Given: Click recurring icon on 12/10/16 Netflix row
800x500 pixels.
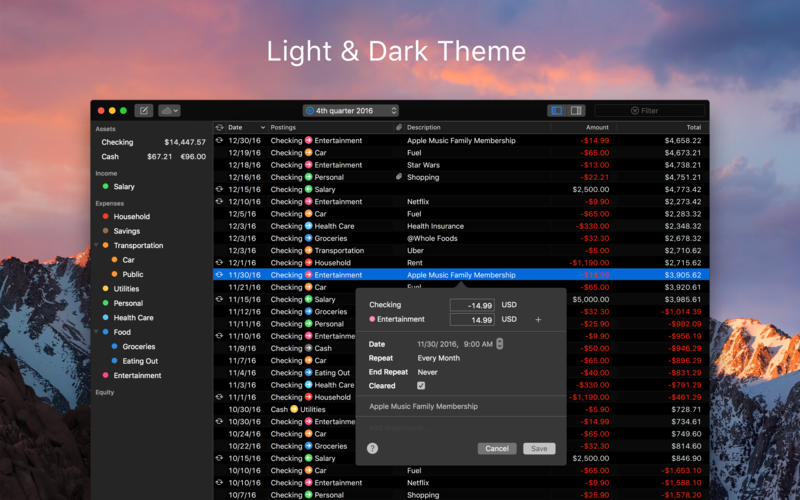Looking at the screenshot, I should click(x=219, y=201).
